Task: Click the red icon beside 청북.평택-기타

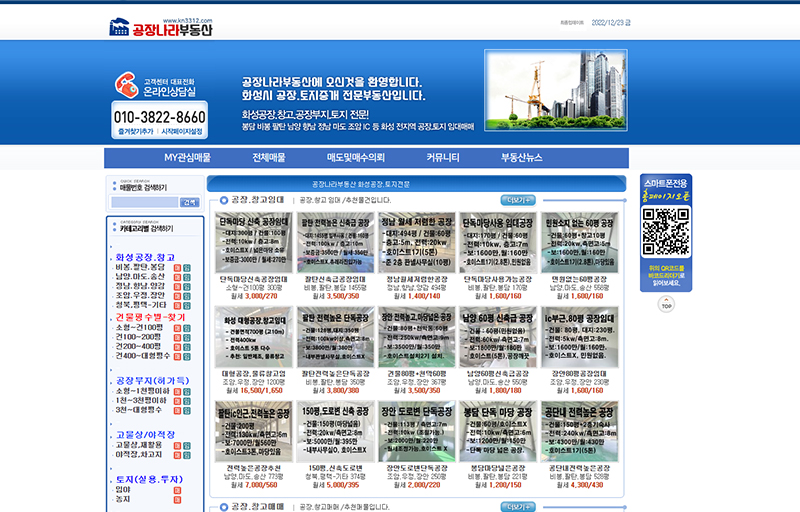Action: pyautogui.click(x=177, y=305)
